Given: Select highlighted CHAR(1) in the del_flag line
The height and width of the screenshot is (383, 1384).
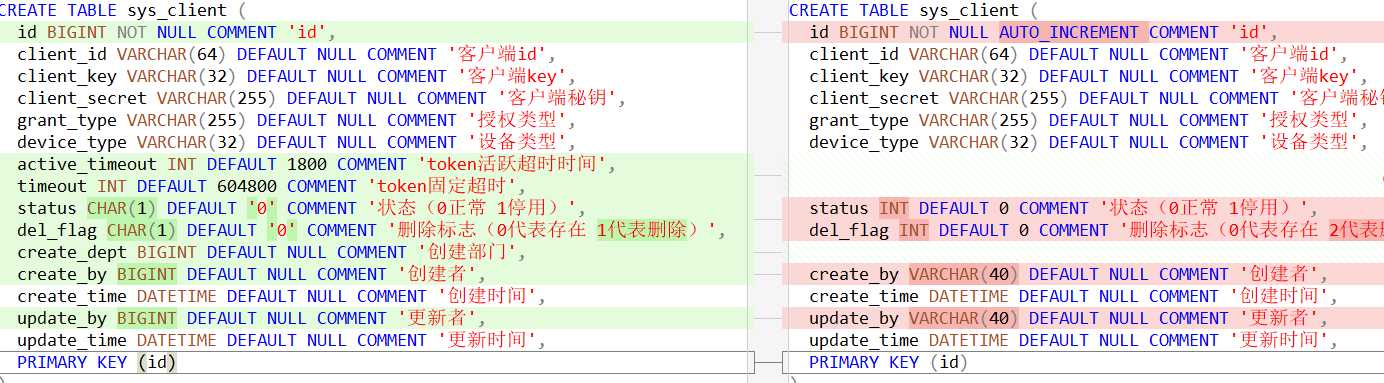Looking at the screenshot, I should pyautogui.click(x=142, y=230).
